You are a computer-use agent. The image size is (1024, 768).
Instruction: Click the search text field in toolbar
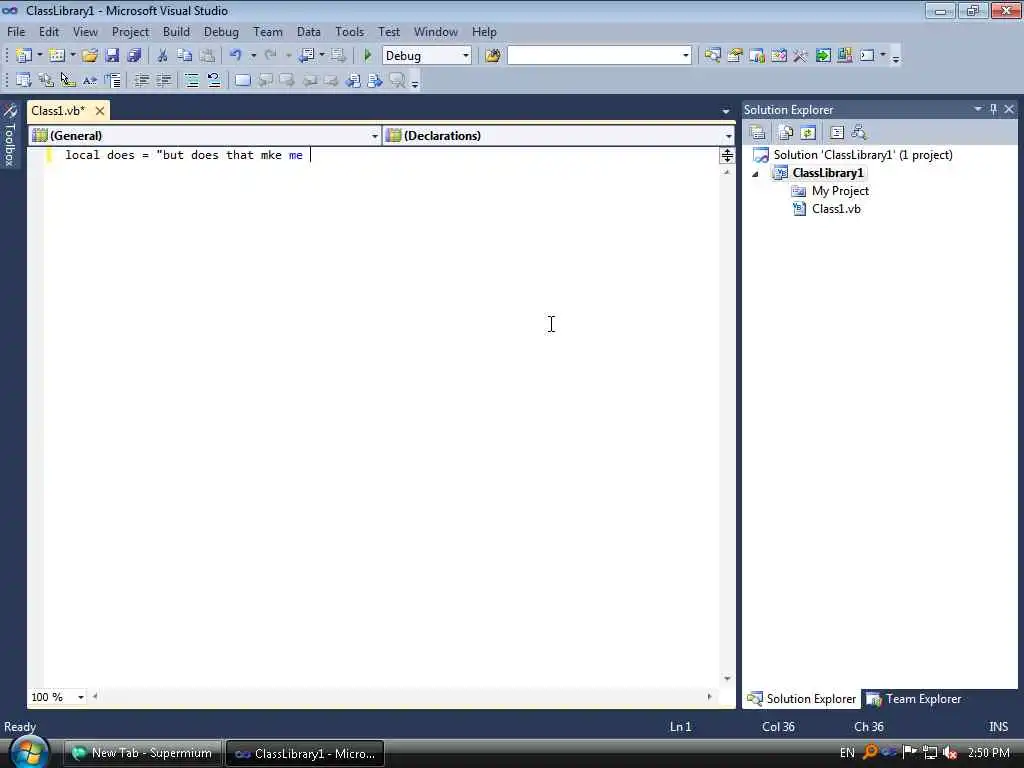pyautogui.click(x=594, y=56)
